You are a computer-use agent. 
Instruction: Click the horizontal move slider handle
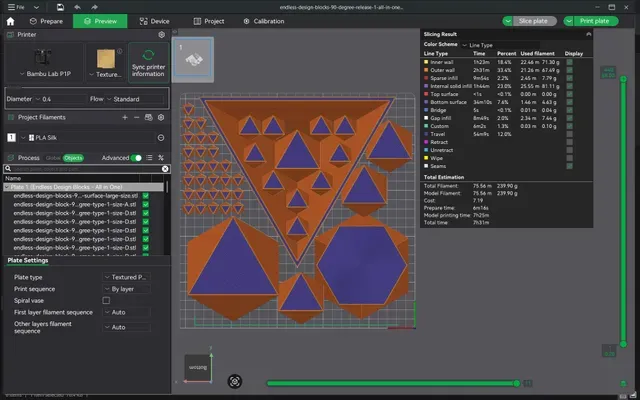[x=516, y=383]
